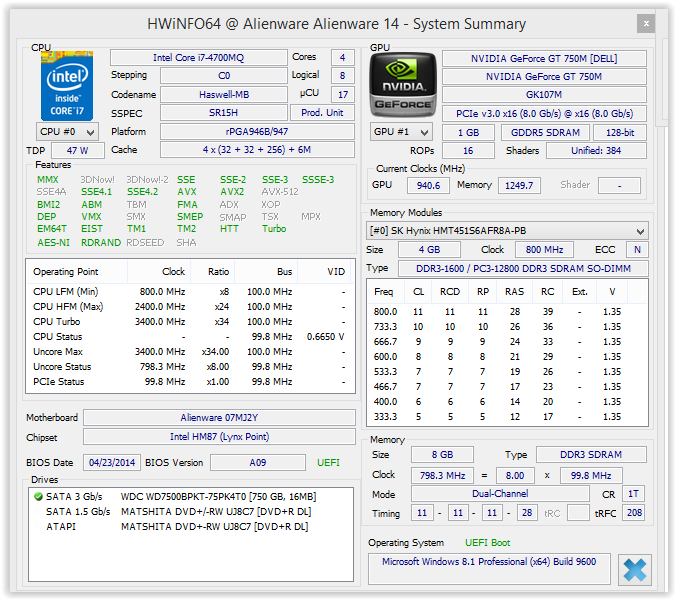Click the GPU clock value 940.6
This screenshot has width=676, height=600.
click(x=428, y=185)
